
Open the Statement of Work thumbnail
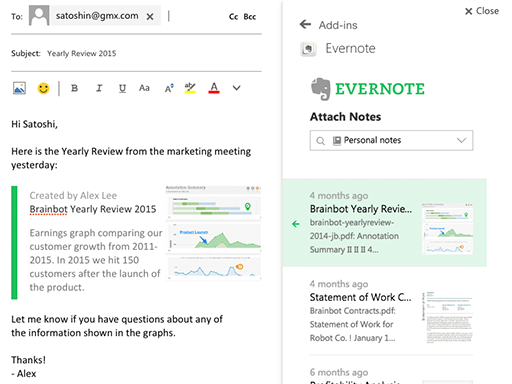tap(447, 317)
